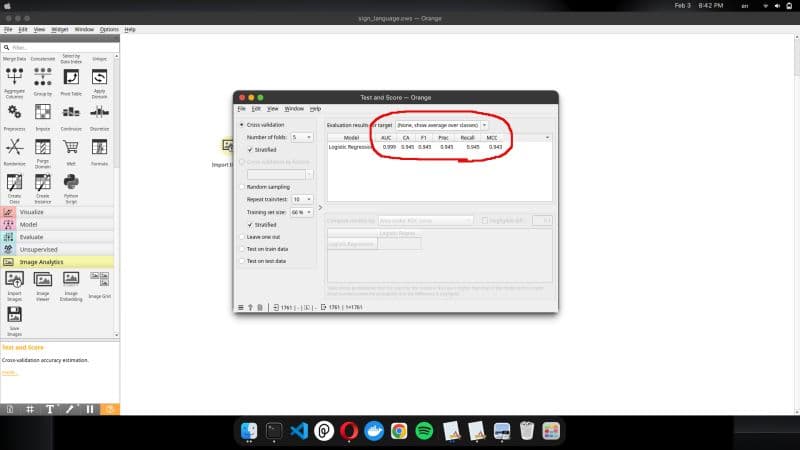Open Visual Studio Code from the dock
The image size is (800, 450).
tap(299, 431)
